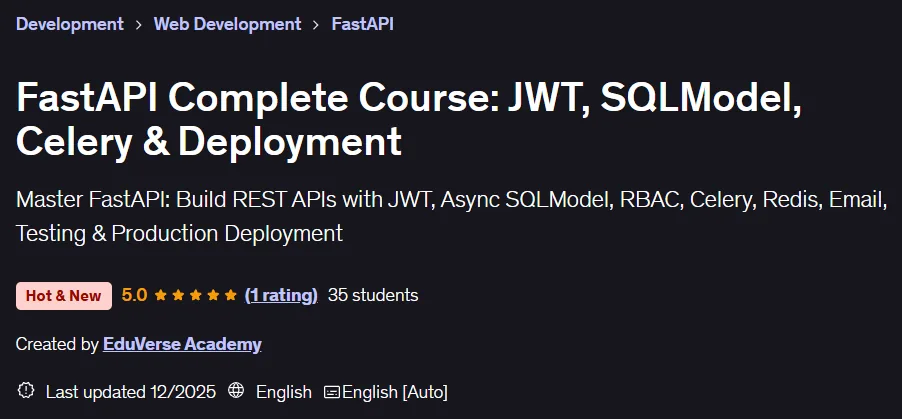
Task: Open the Development breadcrumb link
Action: tap(70, 24)
